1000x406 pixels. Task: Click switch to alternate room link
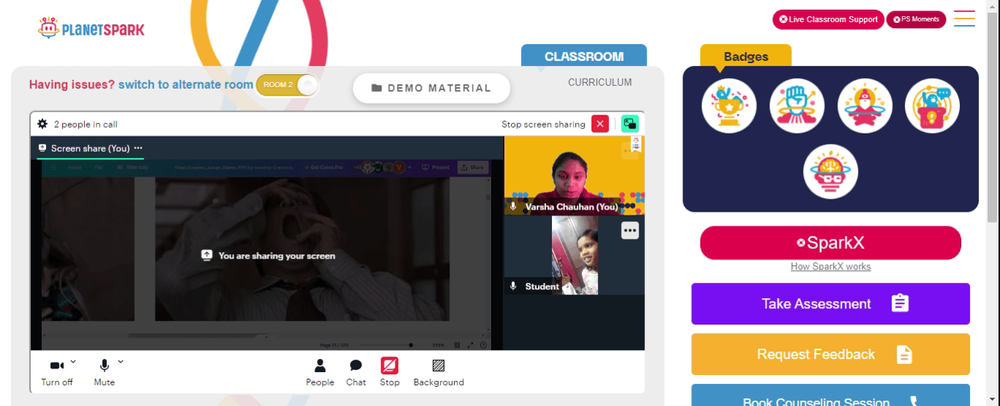(186, 84)
